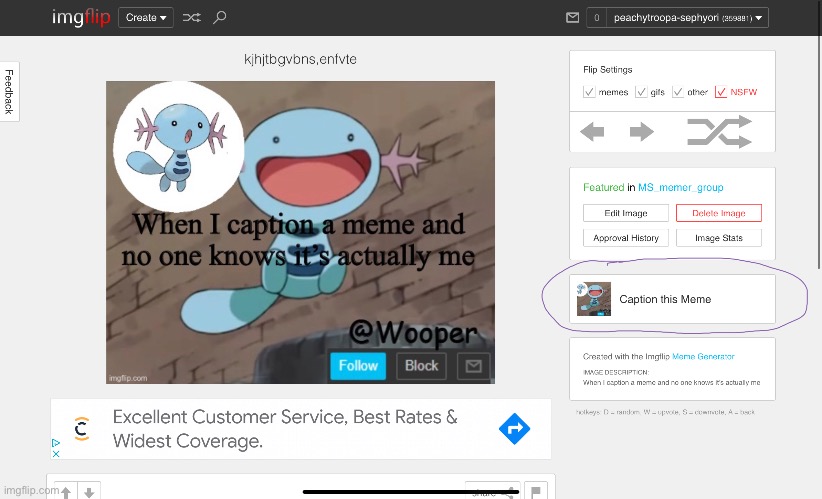
Task: Click the IMAGE DESCRIPTION label
Action: point(616,372)
